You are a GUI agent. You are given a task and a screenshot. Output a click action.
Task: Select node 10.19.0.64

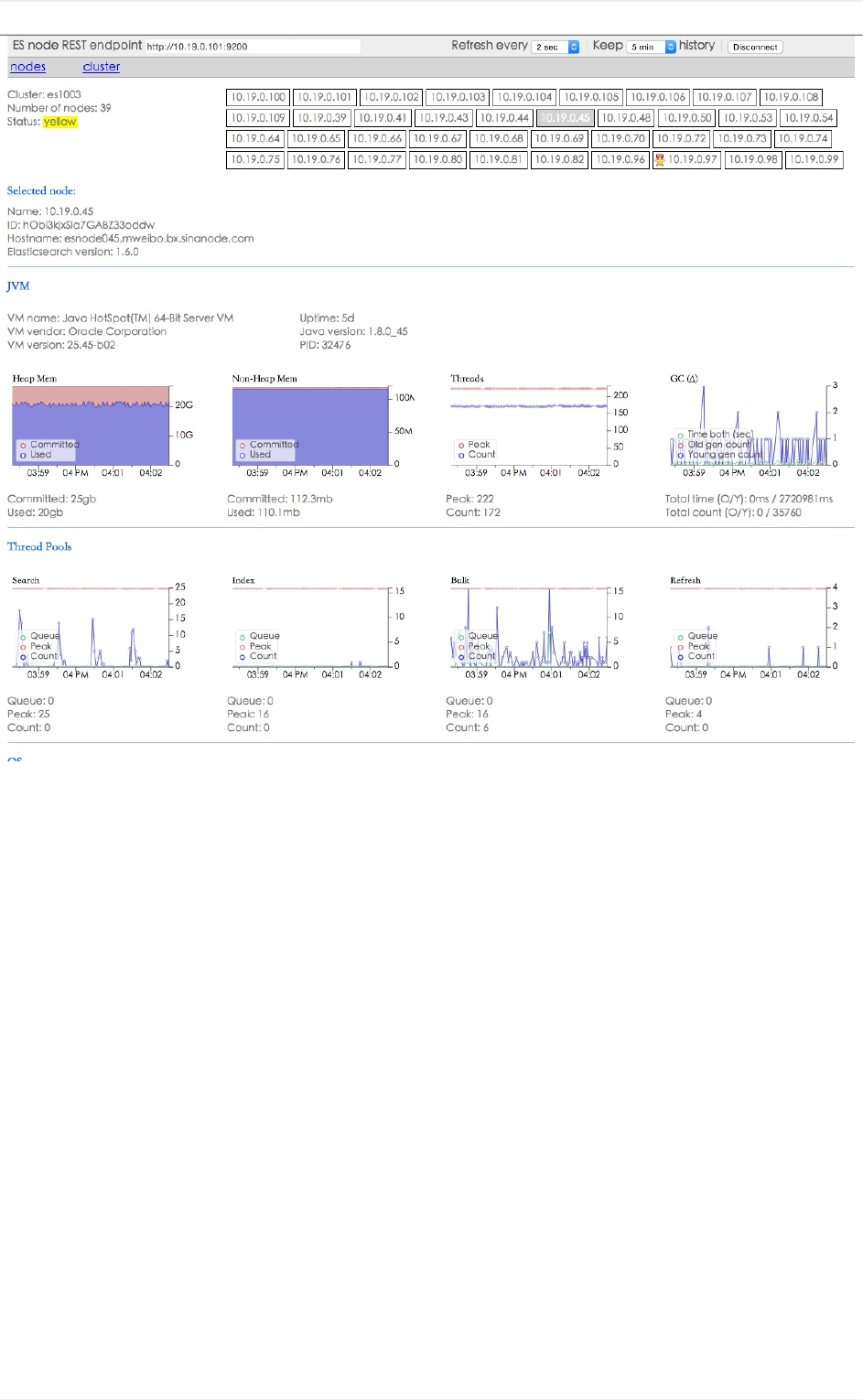pyautogui.click(x=255, y=139)
